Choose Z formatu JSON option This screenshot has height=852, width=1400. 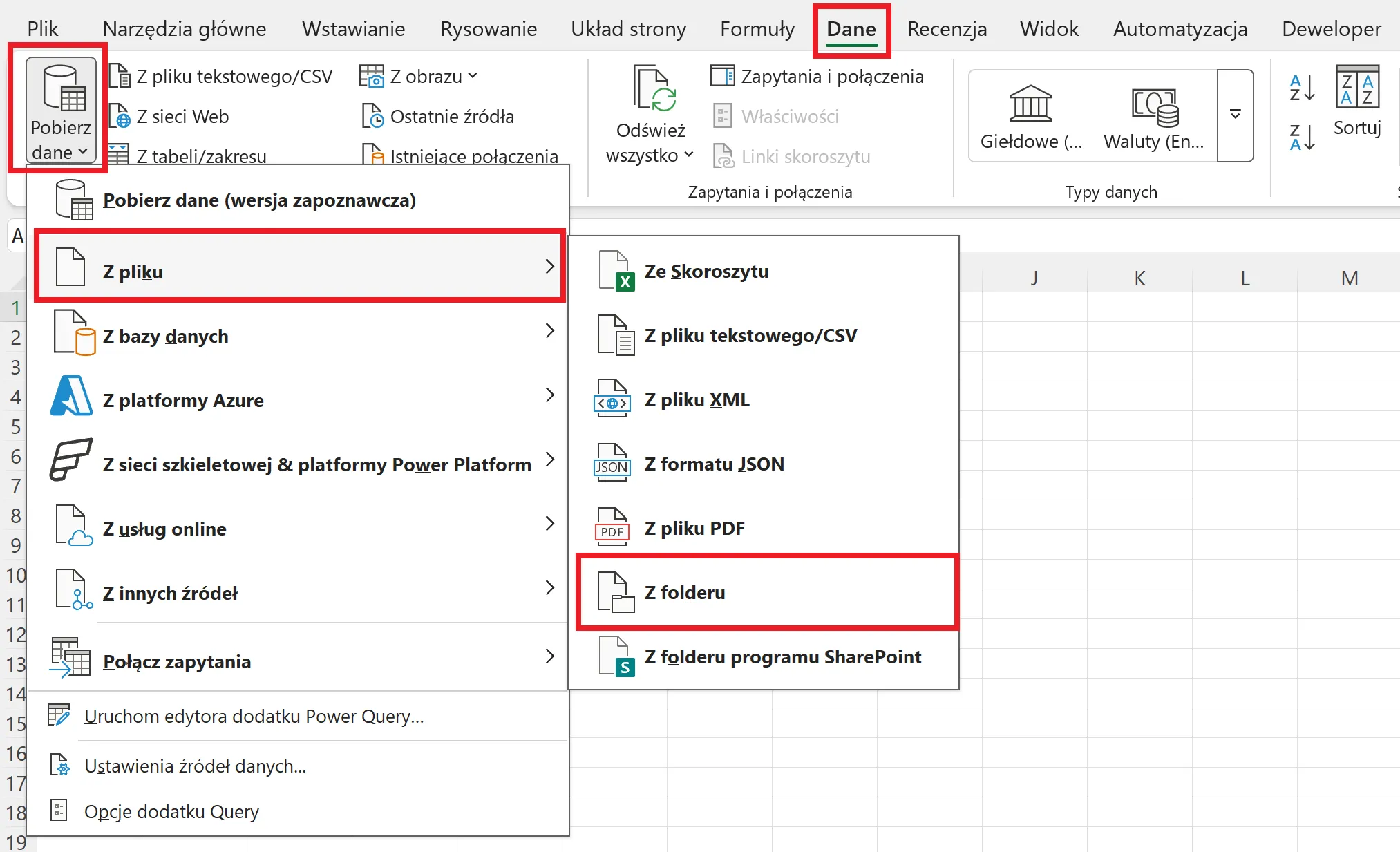[x=714, y=464]
